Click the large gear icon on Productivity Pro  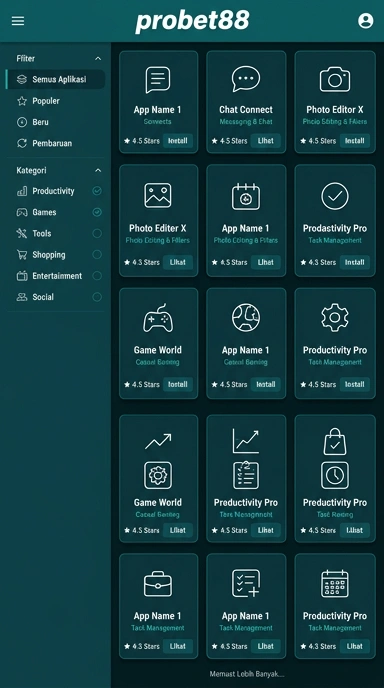[x=335, y=317]
